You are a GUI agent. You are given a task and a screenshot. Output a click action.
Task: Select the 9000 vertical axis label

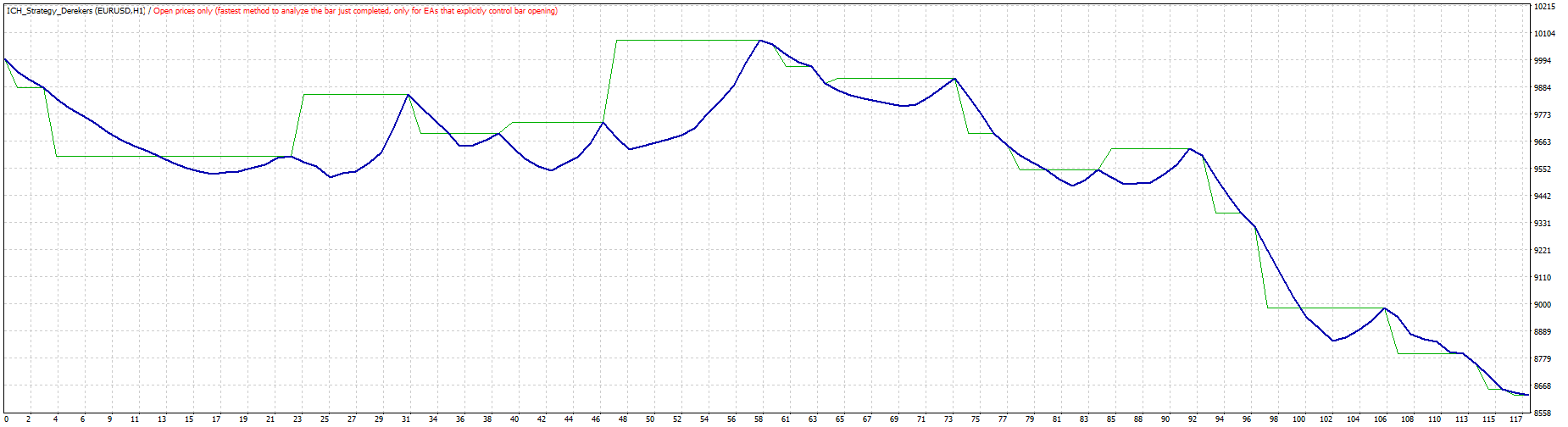click(1543, 305)
